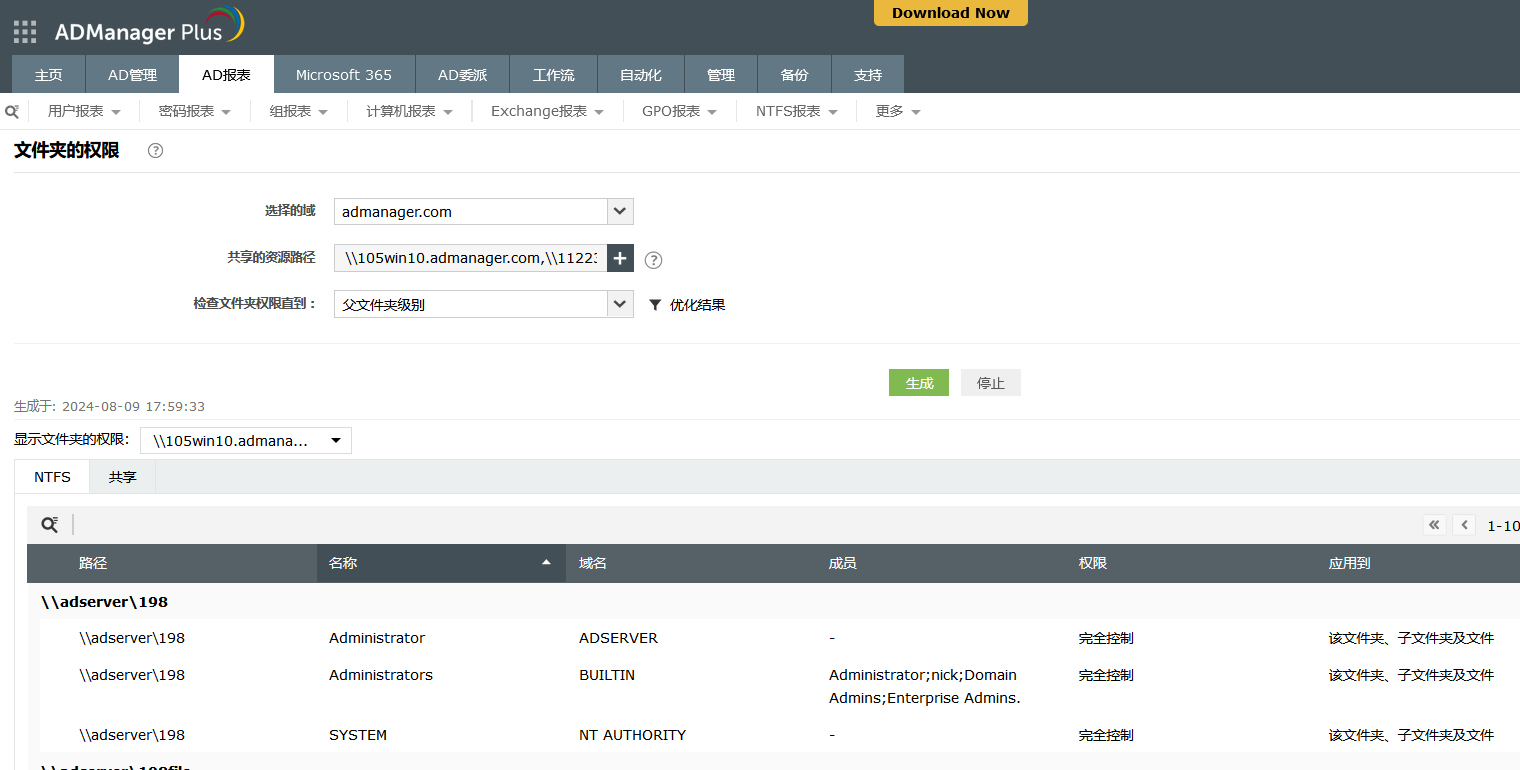The width and height of the screenshot is (1520, 770).
Task: Click plus icon to add shared path
Action: (x=620, y=258)
